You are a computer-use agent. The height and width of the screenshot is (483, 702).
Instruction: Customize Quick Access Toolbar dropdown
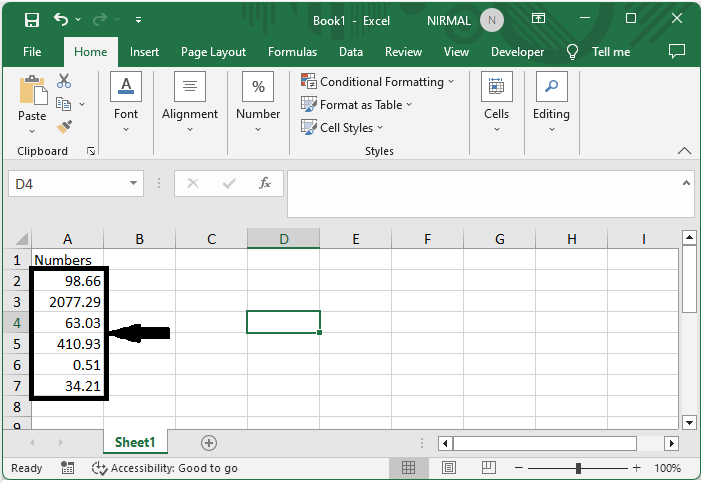point(138,20)
